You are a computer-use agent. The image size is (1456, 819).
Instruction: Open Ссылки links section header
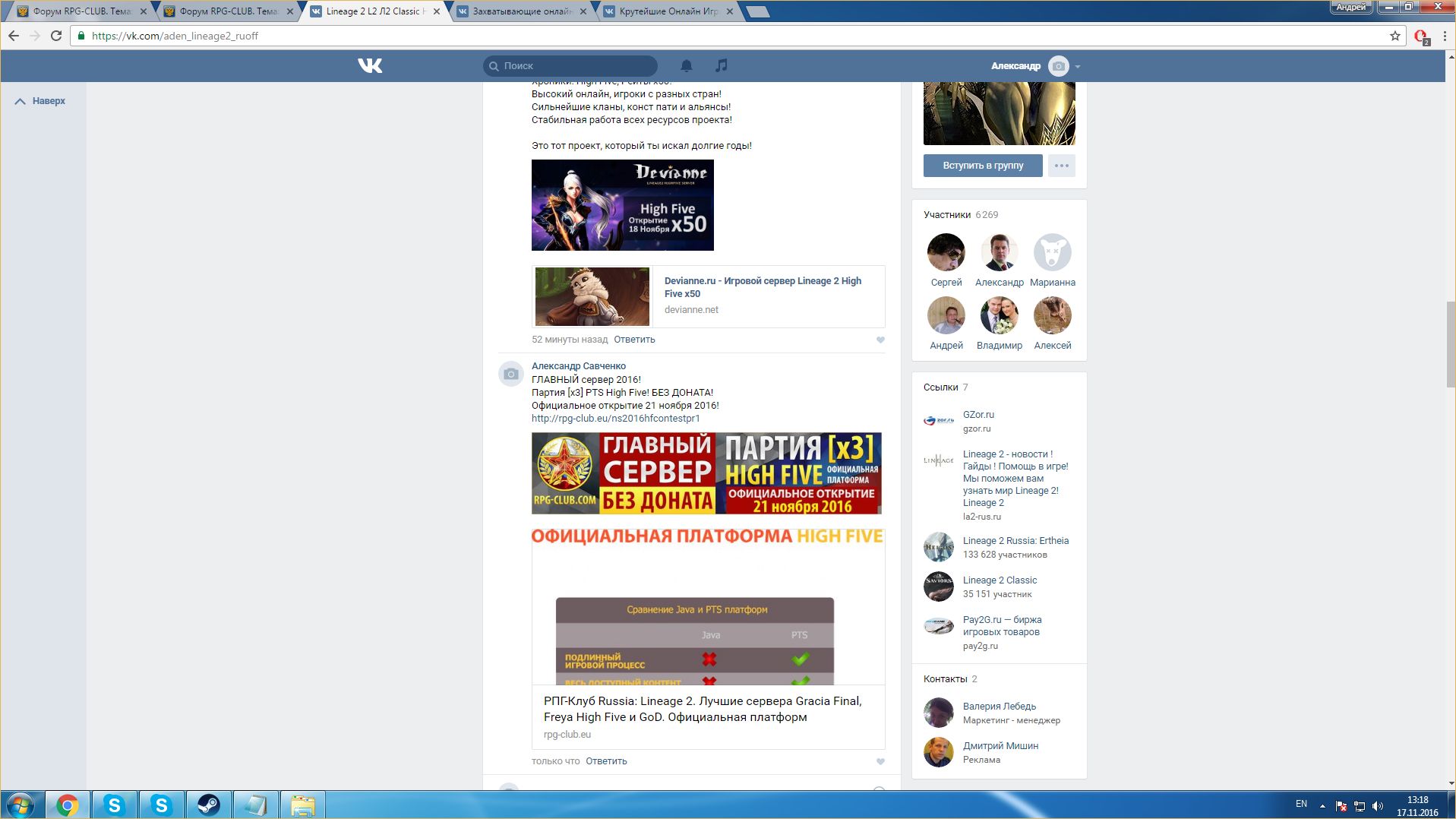click(946, 387)
